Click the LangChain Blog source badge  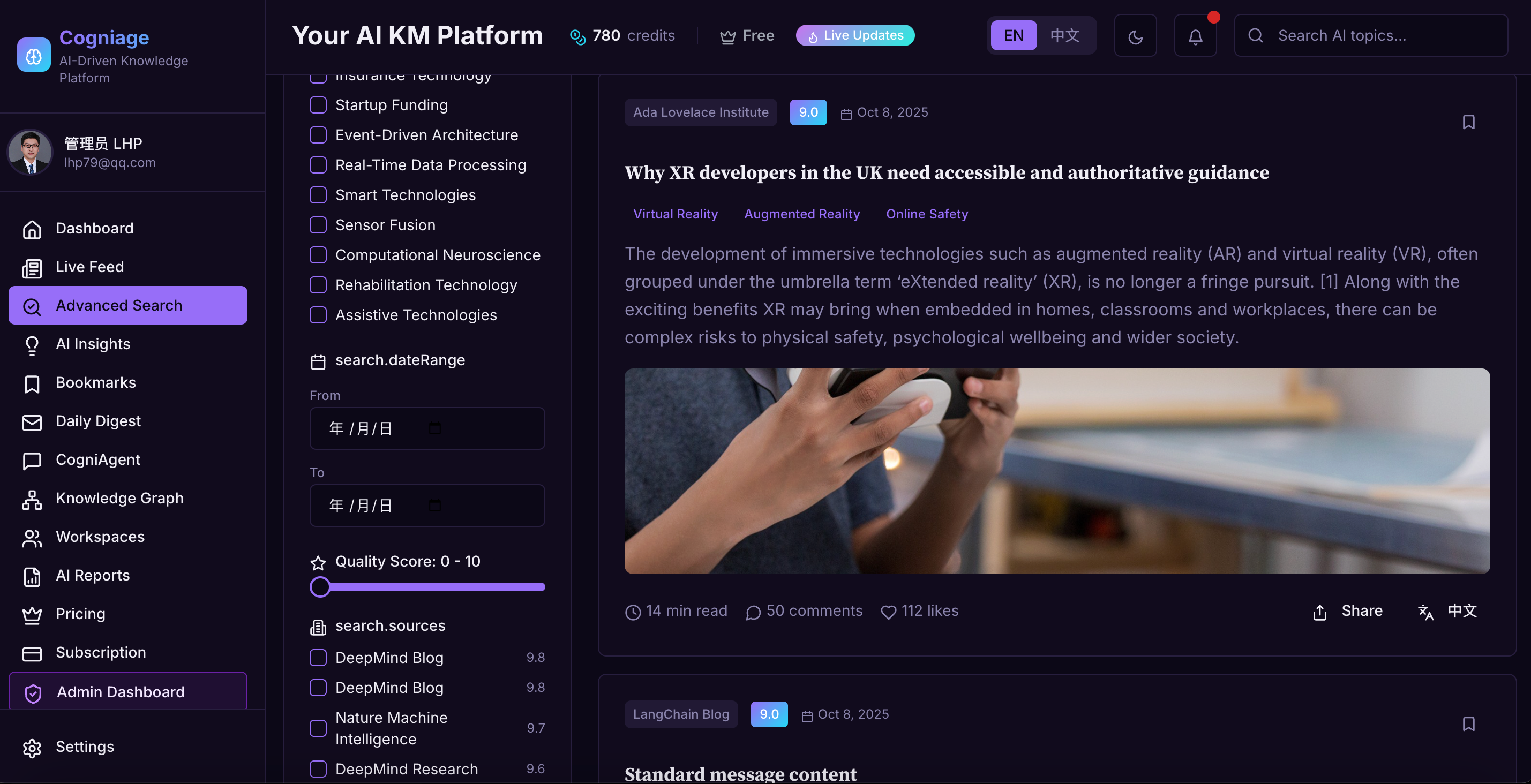click(680, 714)
